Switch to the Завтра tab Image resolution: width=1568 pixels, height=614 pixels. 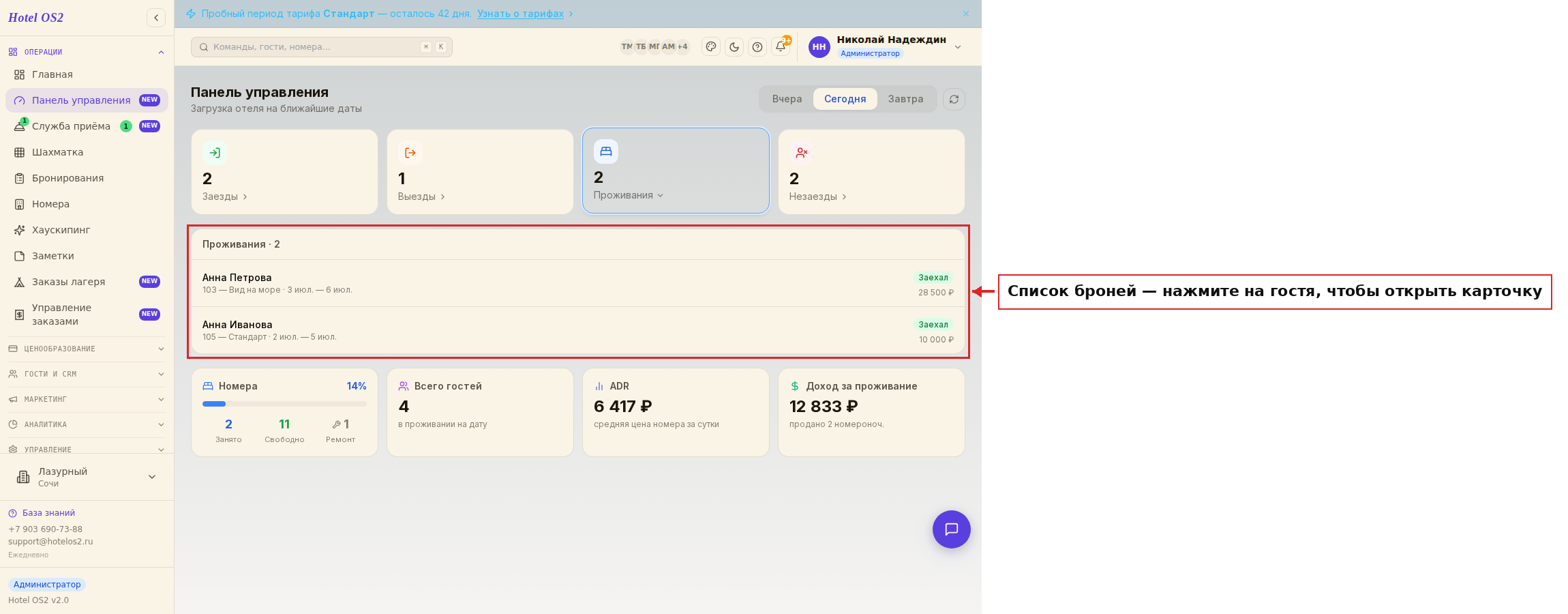tap(905, 99)
